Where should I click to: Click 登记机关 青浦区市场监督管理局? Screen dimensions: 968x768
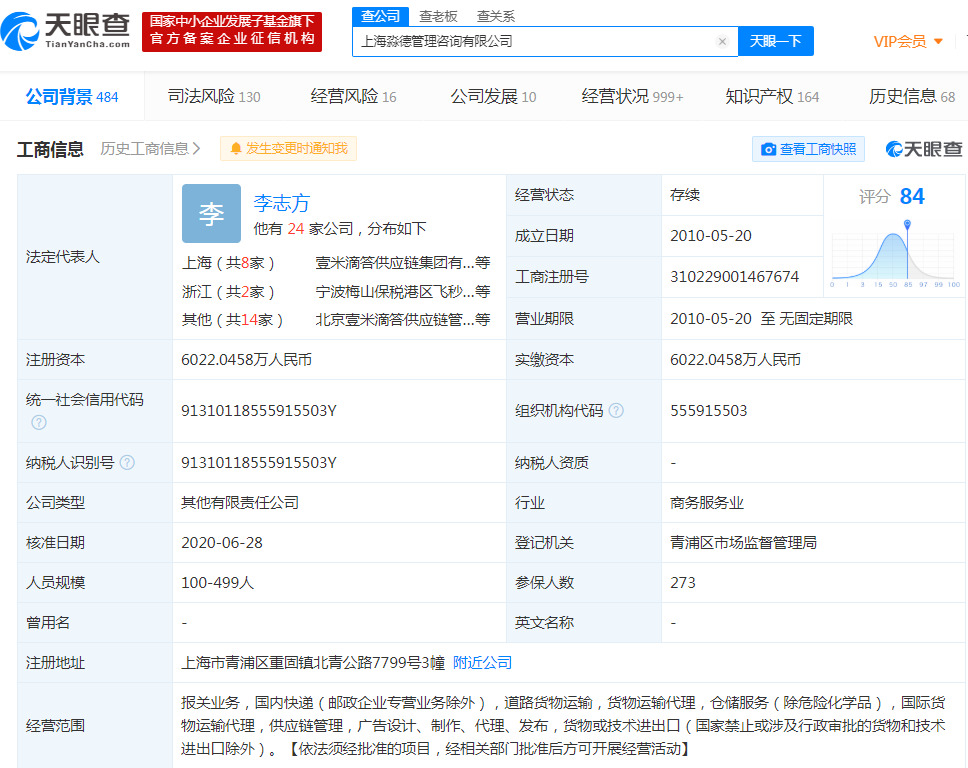pyautogui.click(x=743, y=543)
